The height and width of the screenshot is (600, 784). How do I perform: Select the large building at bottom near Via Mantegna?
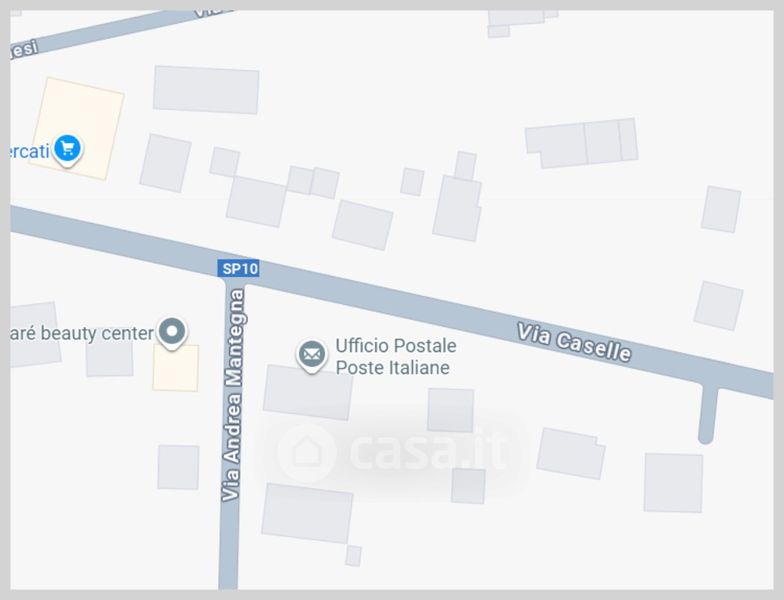tap(307, 514)
